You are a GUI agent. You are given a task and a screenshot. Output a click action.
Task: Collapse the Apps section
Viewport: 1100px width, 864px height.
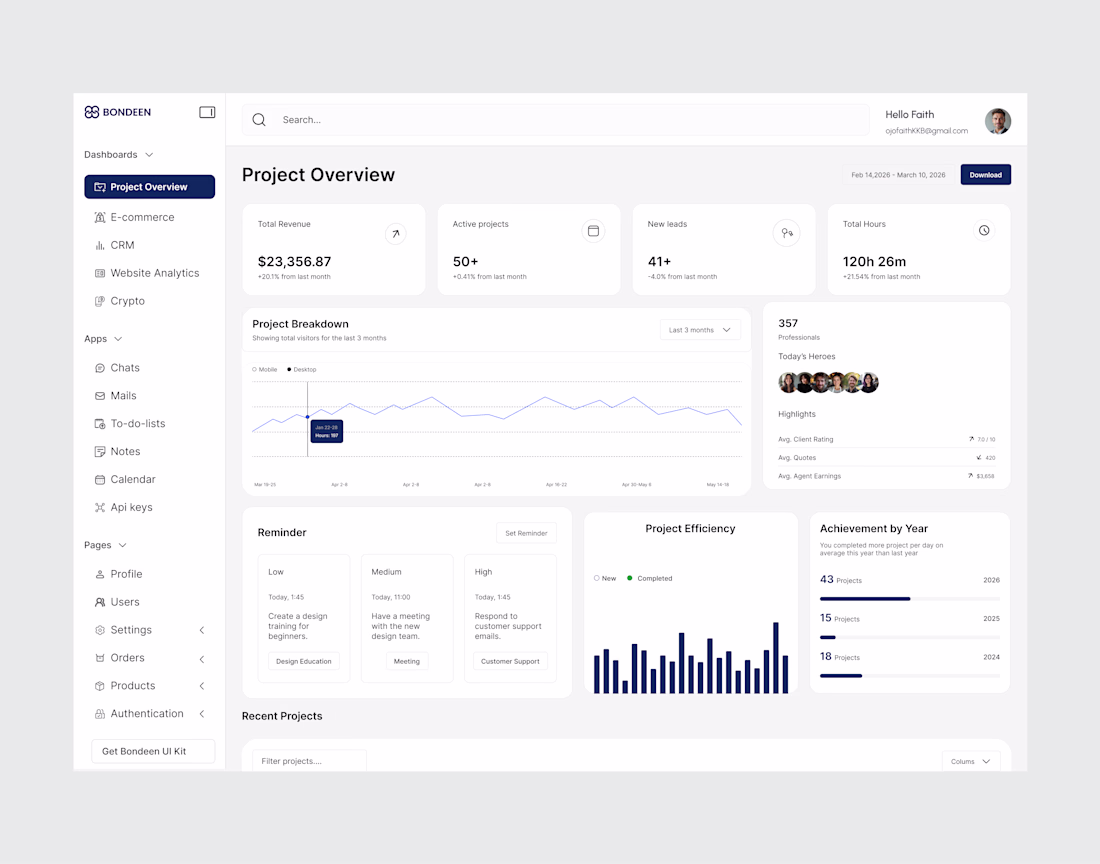(118, 339)
